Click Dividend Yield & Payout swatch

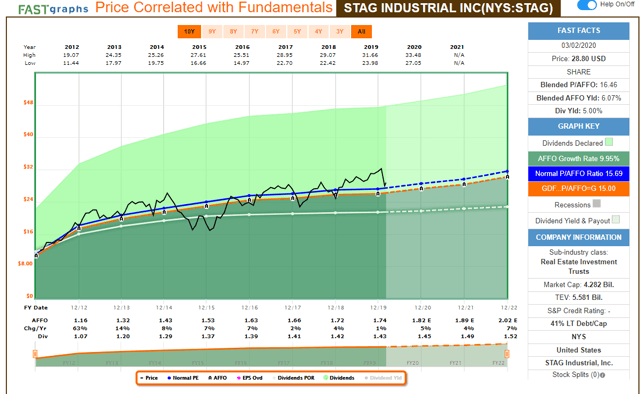pyautogui.click(x=616, y=220)
